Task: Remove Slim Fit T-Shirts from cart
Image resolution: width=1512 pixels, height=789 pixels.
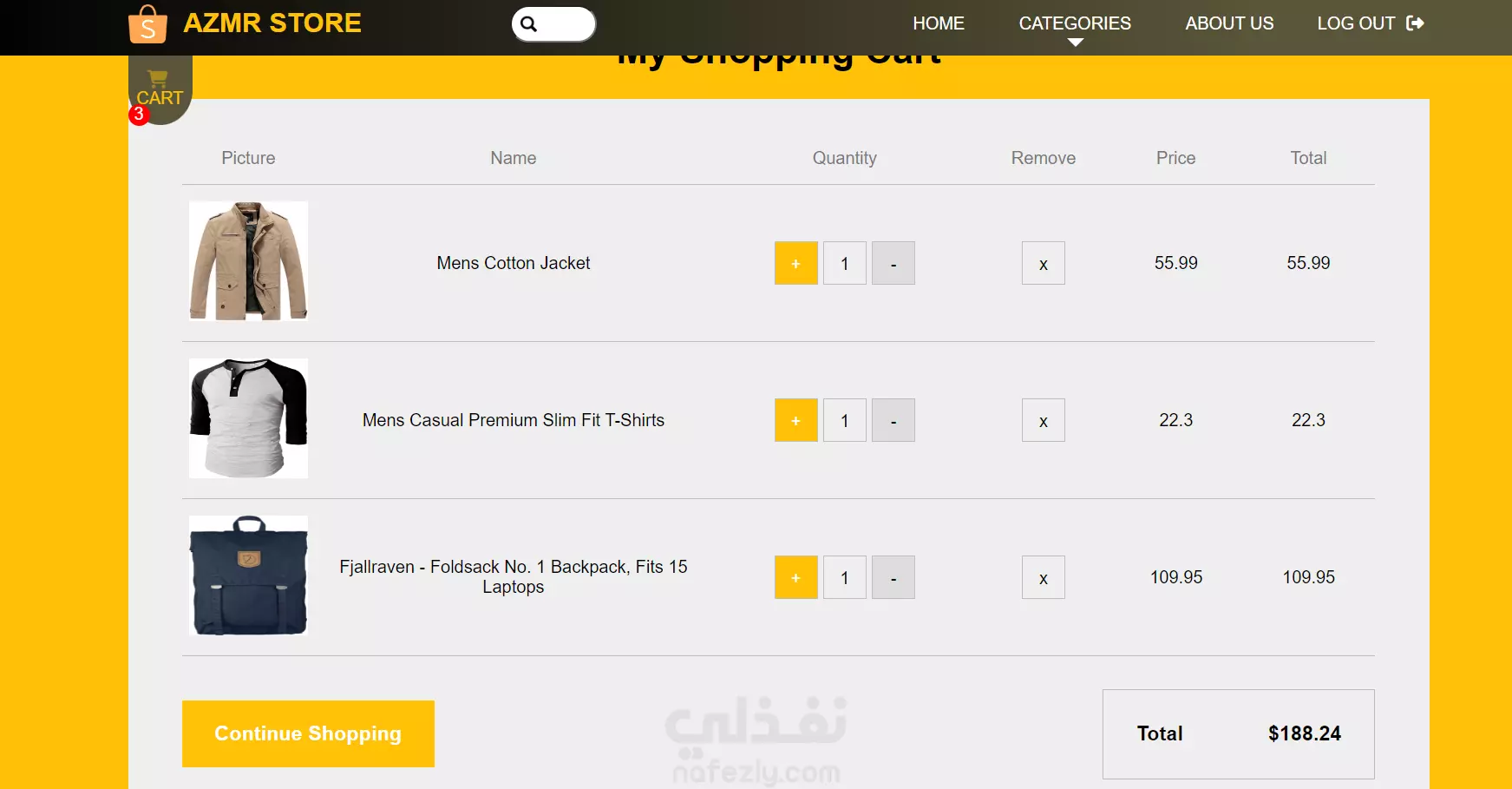Action: (1044, 420)
